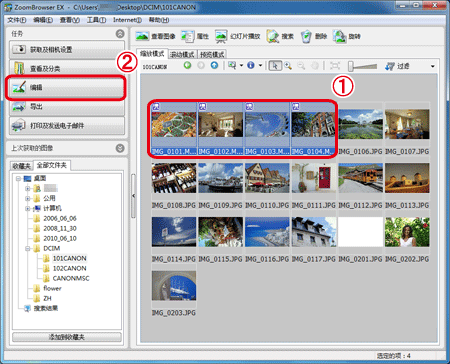This screenshot has height=364, width=450.
Task: Switch to the Favorites folder tab
Action: click(22, 166)
